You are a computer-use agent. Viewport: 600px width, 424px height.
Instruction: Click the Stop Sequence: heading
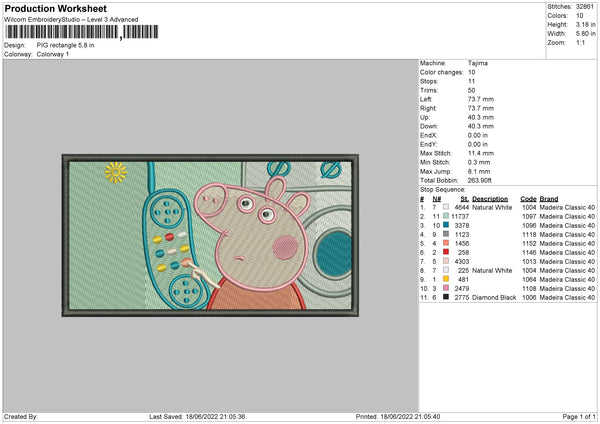click(x=442, y=189)
